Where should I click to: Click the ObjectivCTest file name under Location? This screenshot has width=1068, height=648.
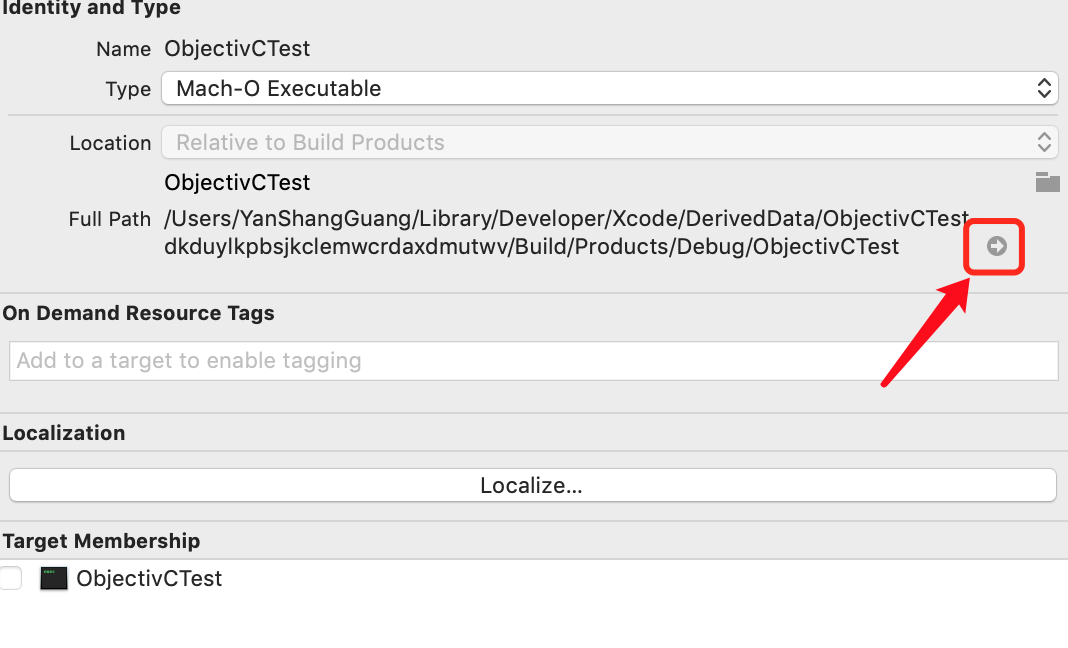237,182
